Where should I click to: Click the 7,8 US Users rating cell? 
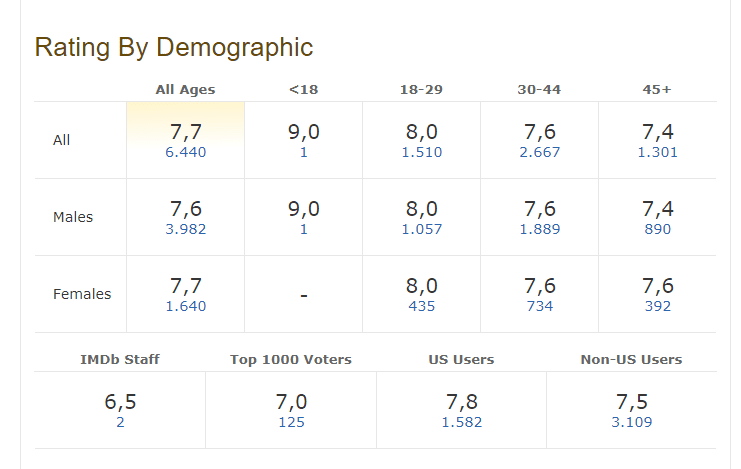pos(462,410)
